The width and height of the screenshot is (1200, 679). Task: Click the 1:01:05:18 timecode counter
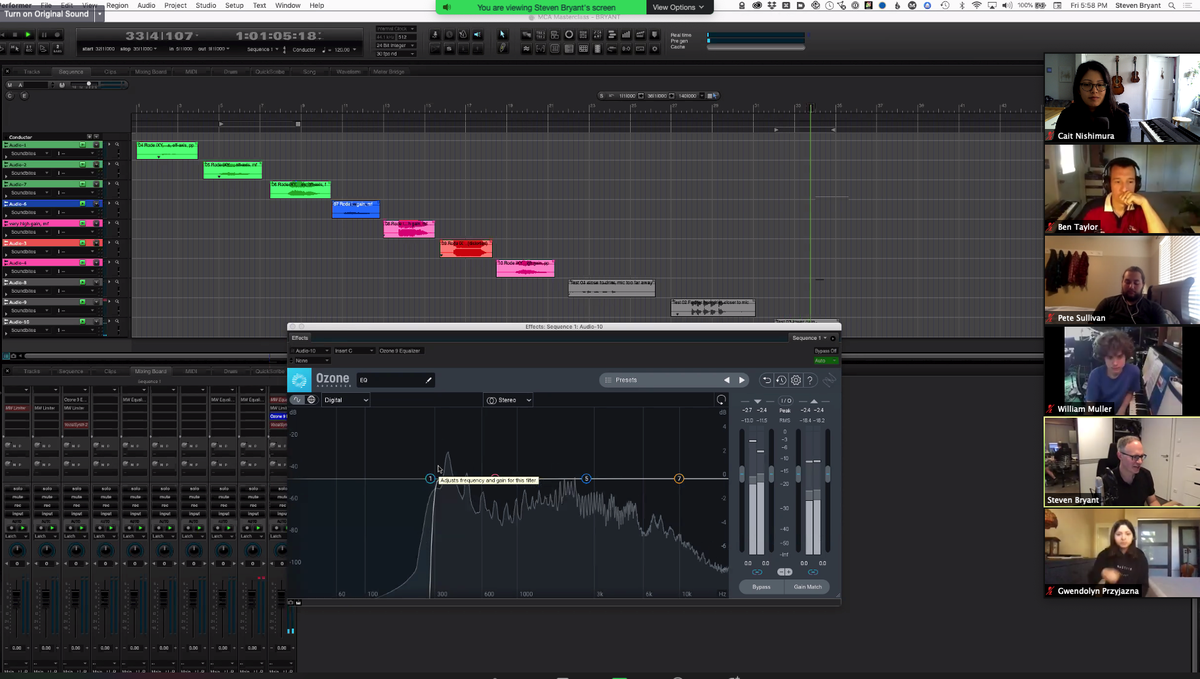coord(278,35)
